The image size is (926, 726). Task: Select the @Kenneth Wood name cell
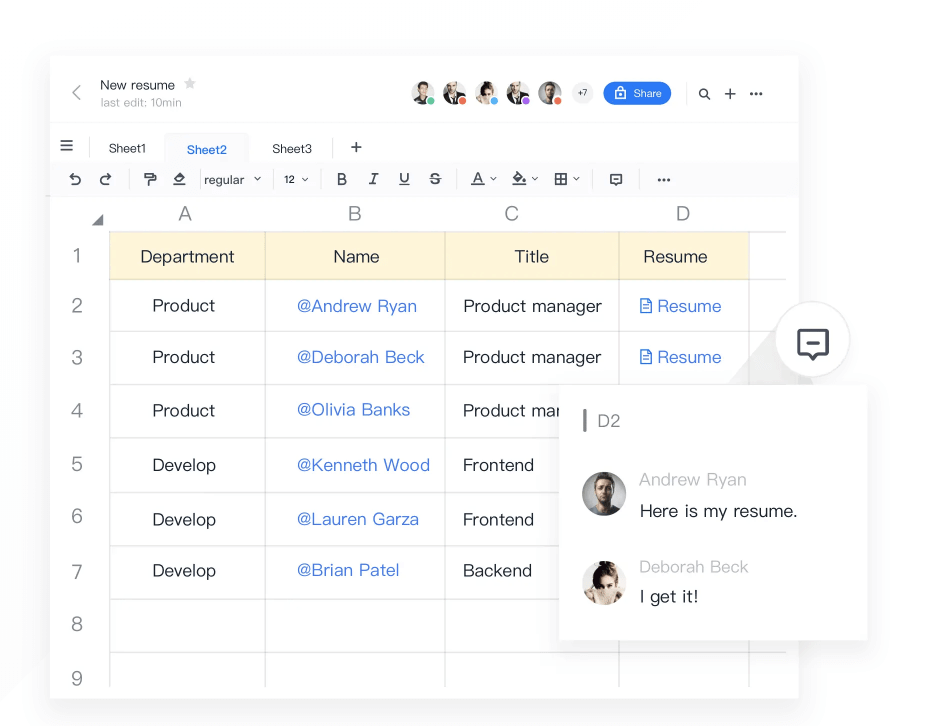(x=363, y=465)
